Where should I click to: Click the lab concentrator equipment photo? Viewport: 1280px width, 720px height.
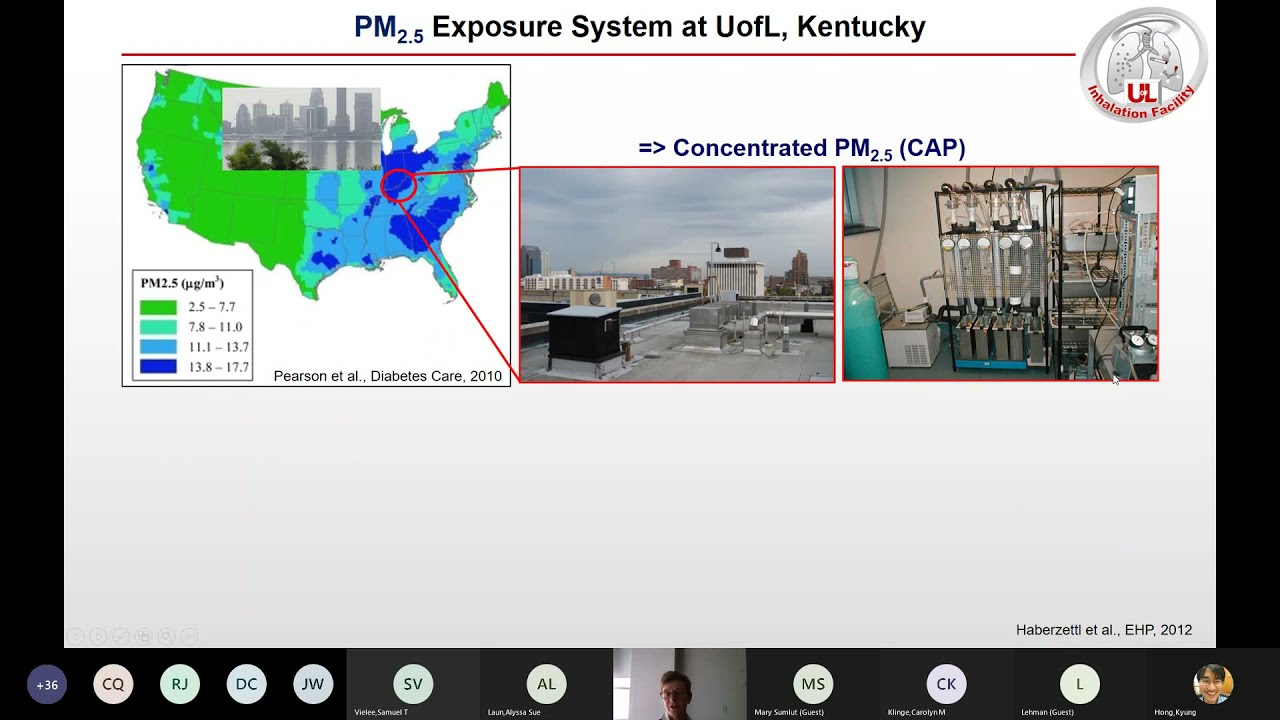click(1000, 274)
